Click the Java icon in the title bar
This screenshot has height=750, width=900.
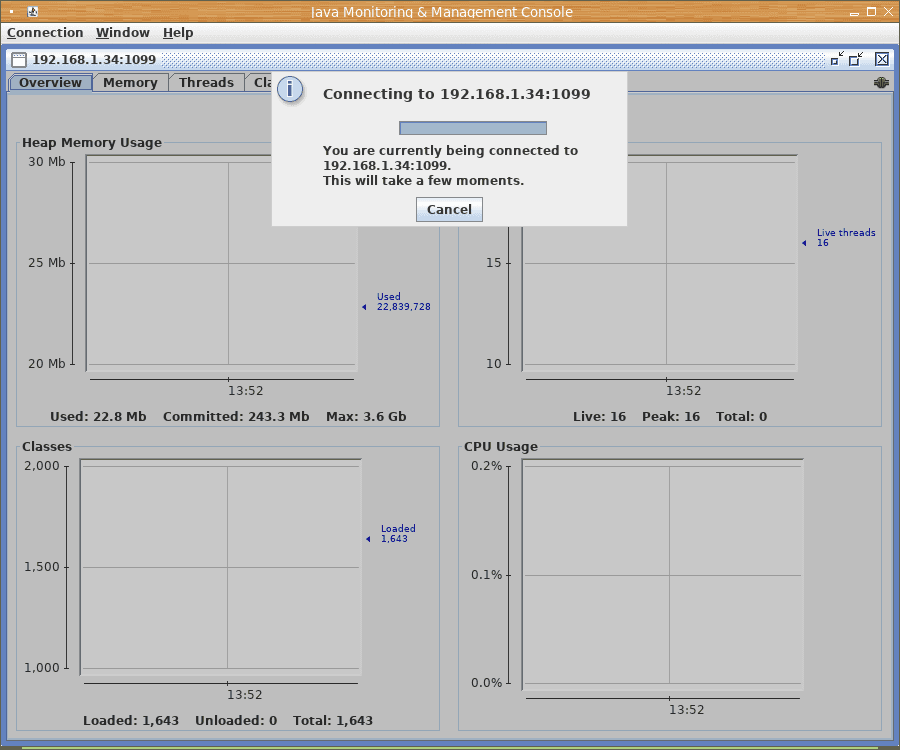point(32,12)
